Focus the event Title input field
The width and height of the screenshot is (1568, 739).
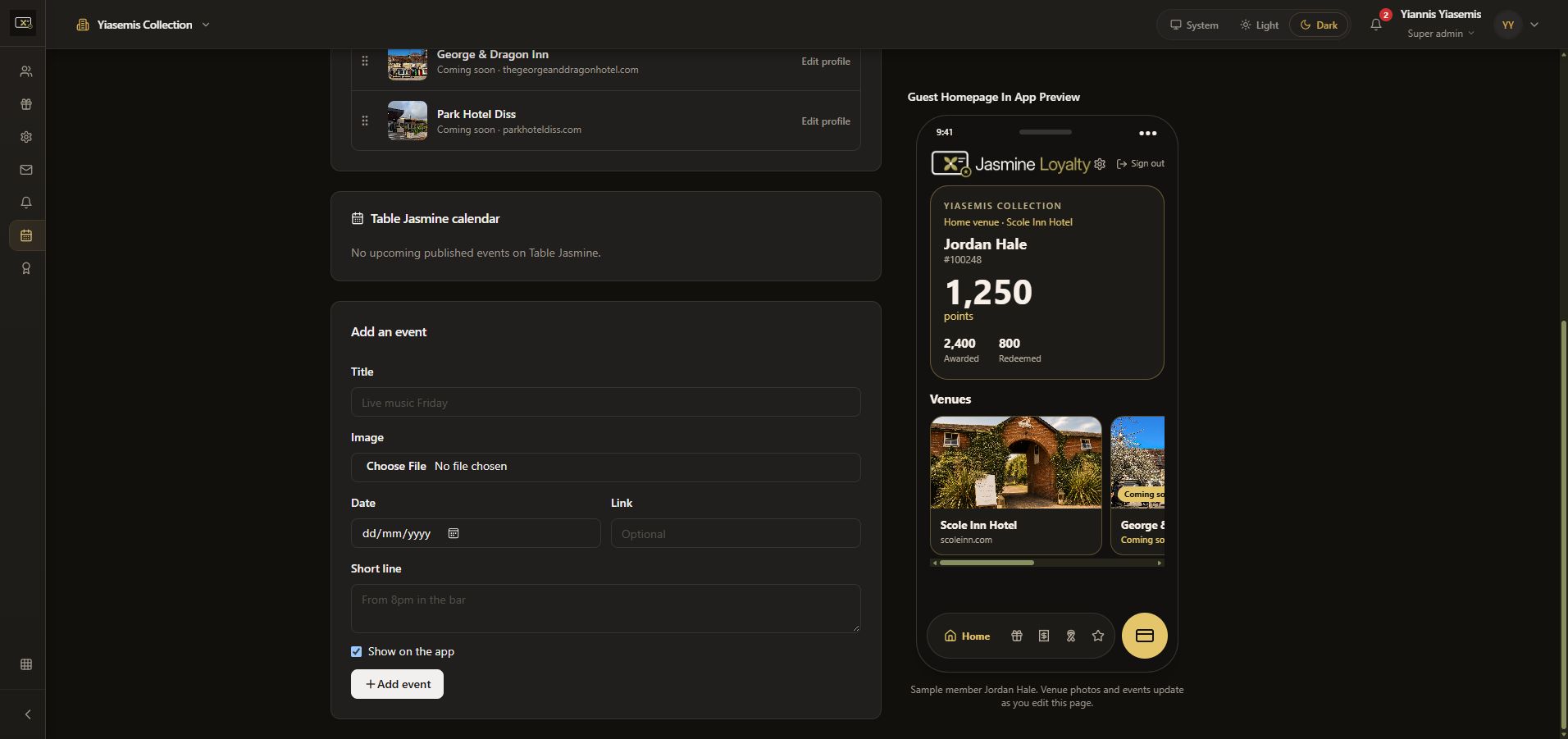pyautogui.click(x=605, y=402)
